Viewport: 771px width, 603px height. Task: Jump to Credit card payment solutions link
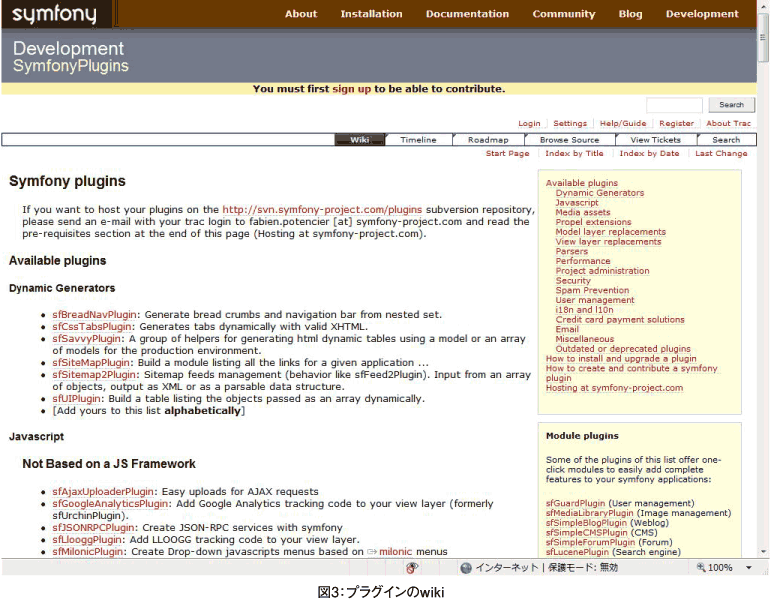point(620,320)
